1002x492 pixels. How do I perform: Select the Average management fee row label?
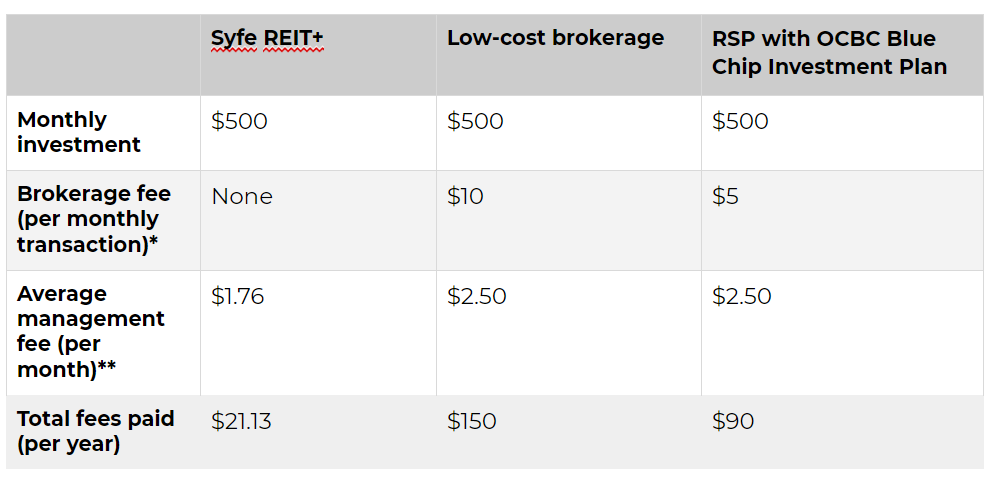tap(104, 332)
